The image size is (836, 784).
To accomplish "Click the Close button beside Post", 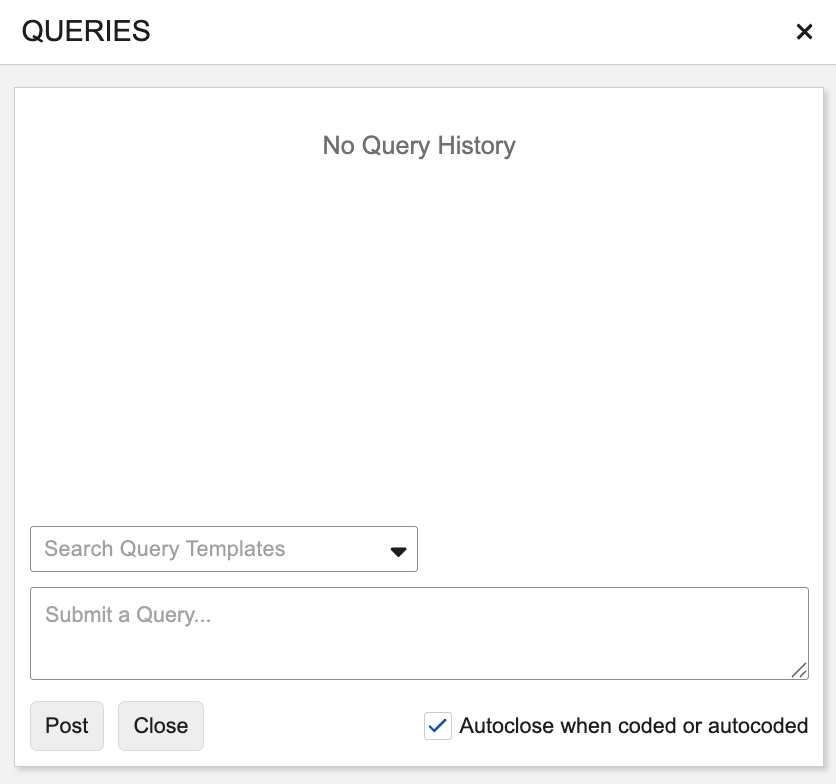I will (161, 726).
